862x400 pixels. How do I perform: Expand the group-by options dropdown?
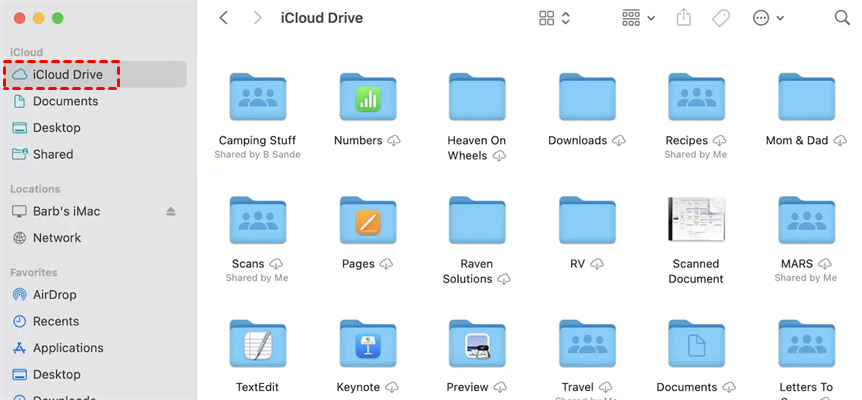(638, 18)
